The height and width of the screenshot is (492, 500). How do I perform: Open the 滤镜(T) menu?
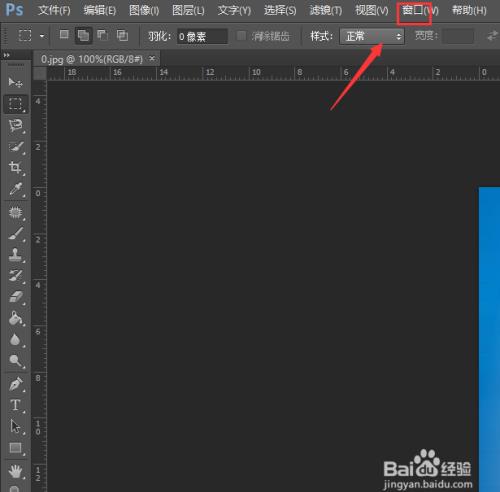pyautogui.click(x=325, y=10)
